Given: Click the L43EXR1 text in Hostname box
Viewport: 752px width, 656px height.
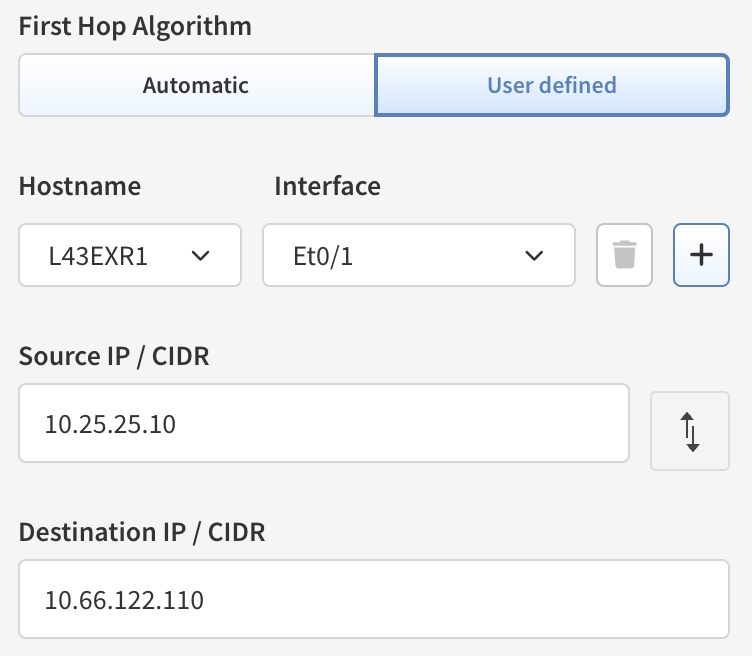Looking at the screenshot, I should (98, 256).
